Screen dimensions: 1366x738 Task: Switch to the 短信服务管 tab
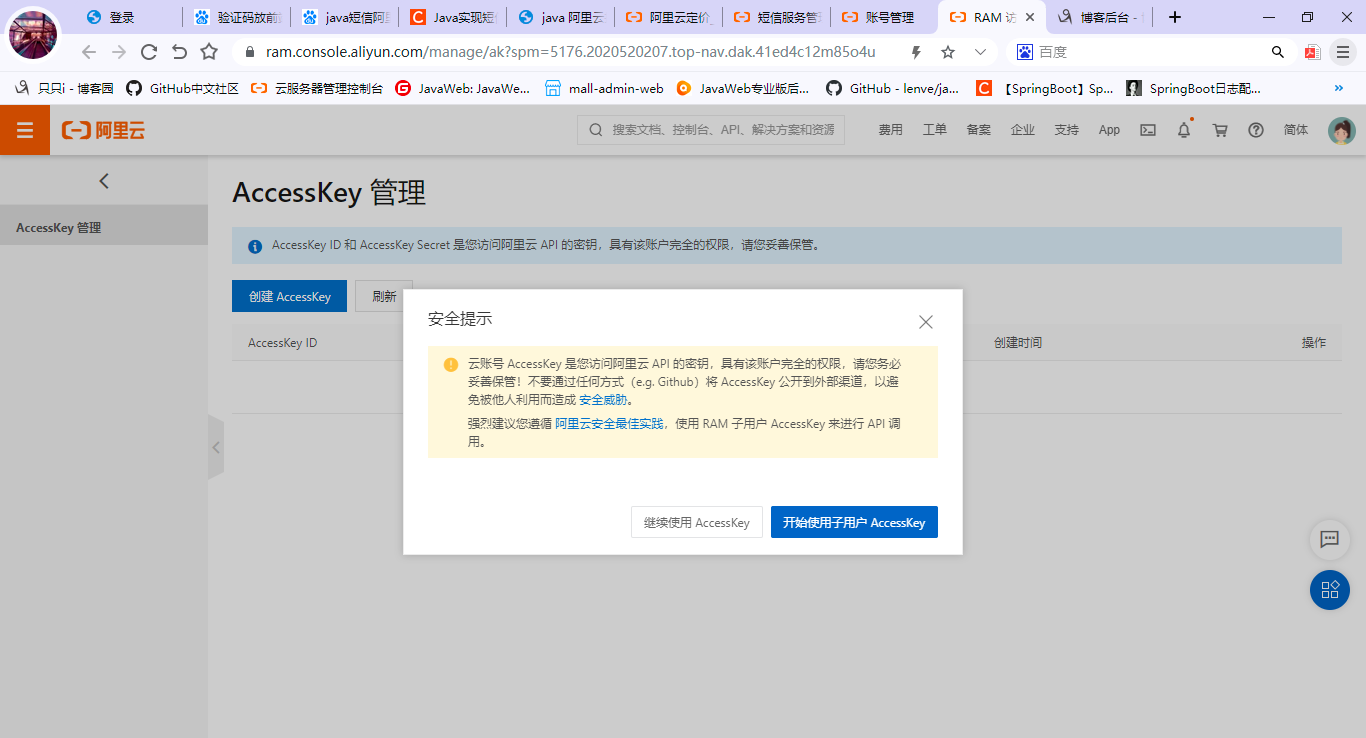778,17
